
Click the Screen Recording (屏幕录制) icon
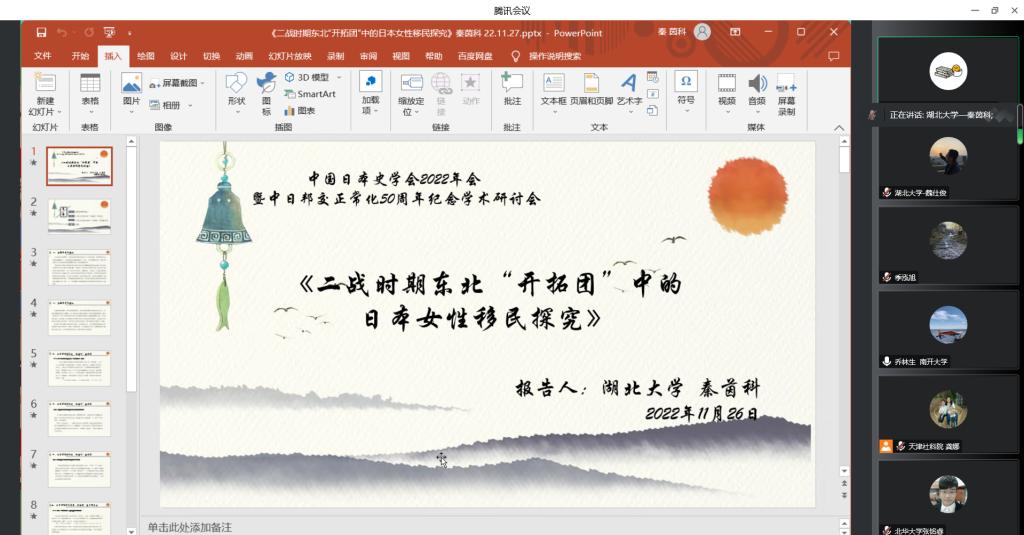787,85
